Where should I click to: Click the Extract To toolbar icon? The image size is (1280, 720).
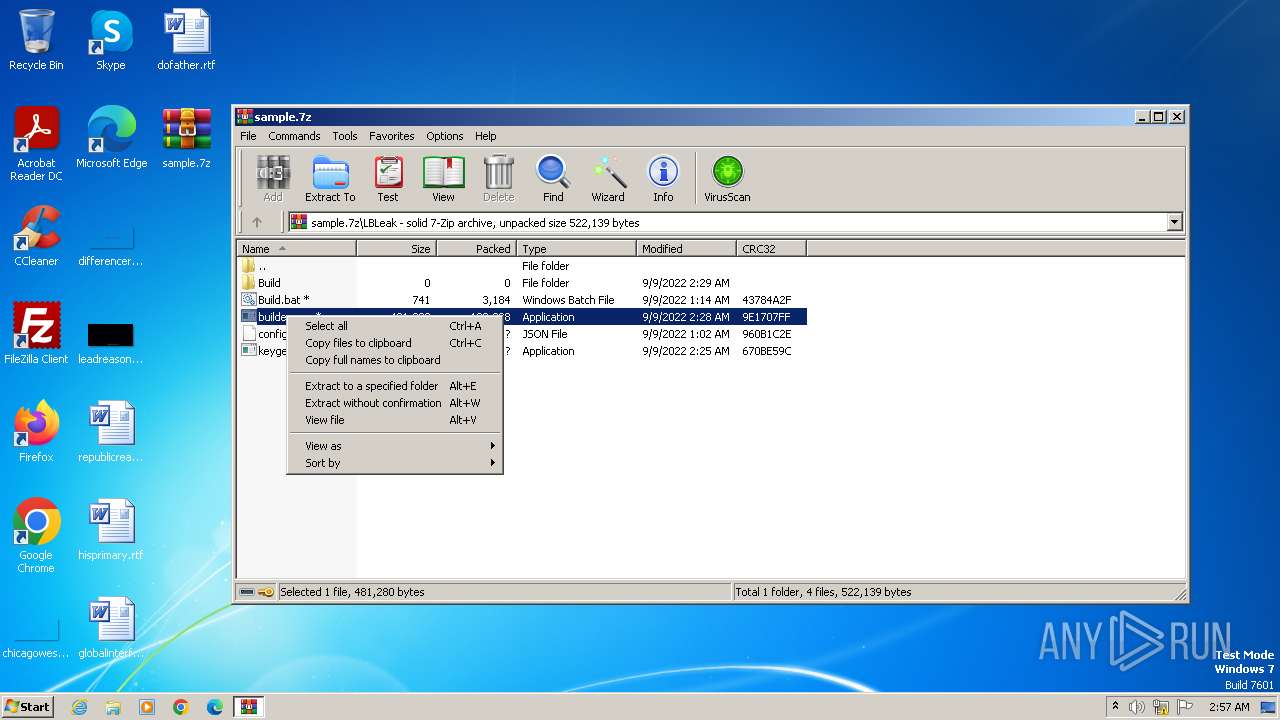(330, 179)
